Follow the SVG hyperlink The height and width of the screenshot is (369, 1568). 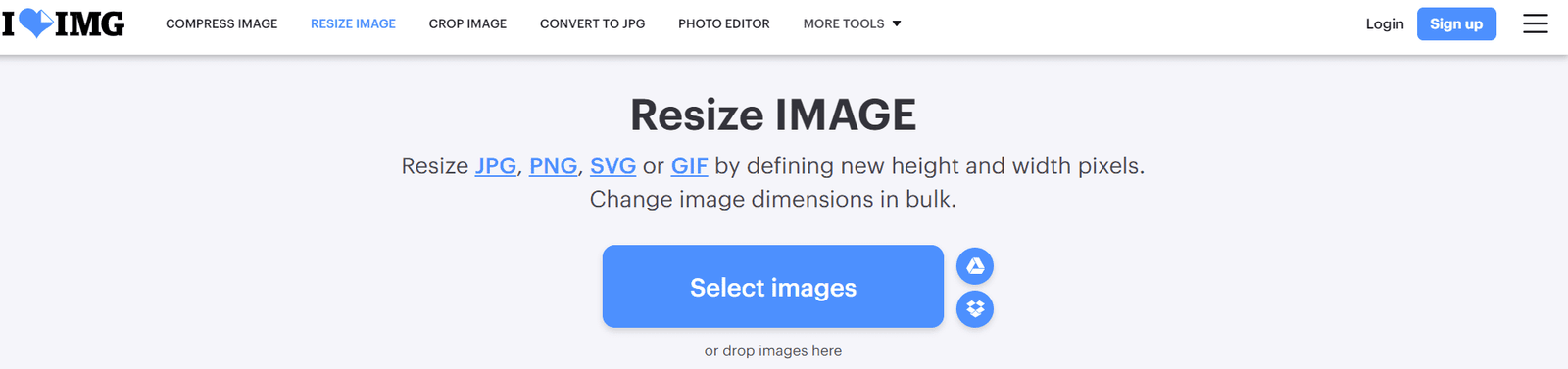pyautogui.click(x=613, y=166)
